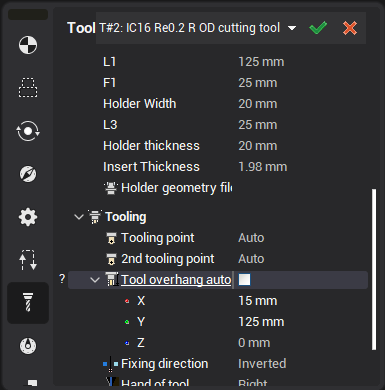Screen dimensions: 385x390
Task: Collapse the Tooling section
Action: (79, 217)
